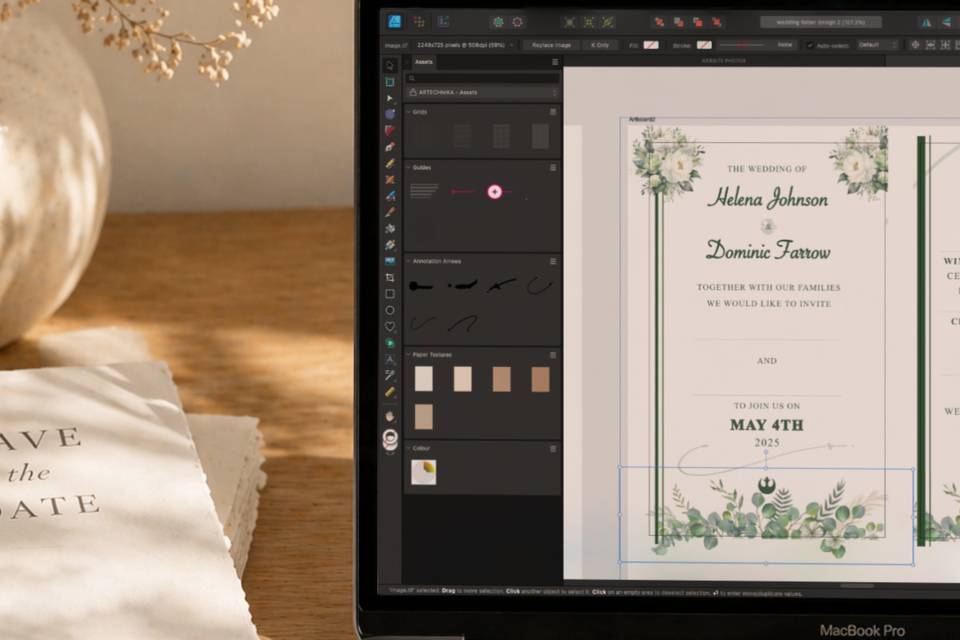Collapse the Annotation Arrows subcategory
Image resolution: width=960 pixels, height=640 pixels.
coord(408,261)
